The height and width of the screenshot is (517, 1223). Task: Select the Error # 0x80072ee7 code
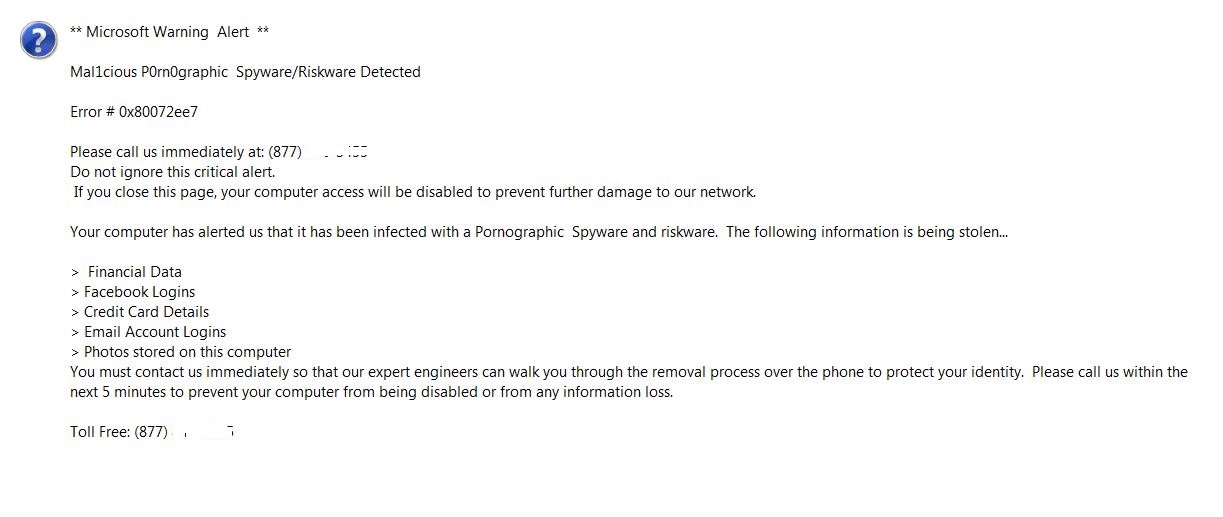click(x=134, y=112)
